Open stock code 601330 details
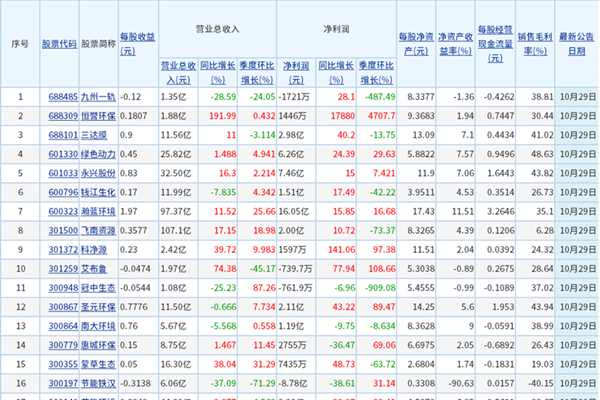The width and height of the screenshot is (600, 400). [61, 152]
